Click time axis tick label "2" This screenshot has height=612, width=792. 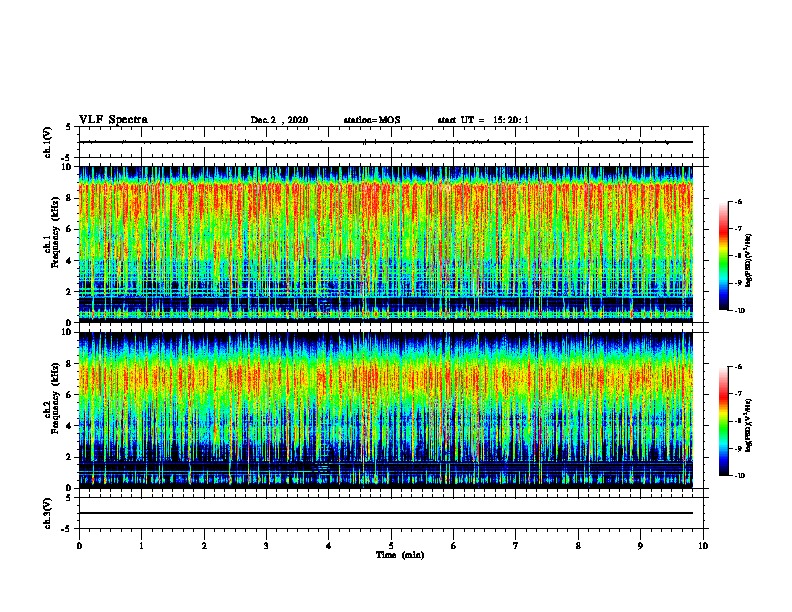pos(204,546)
